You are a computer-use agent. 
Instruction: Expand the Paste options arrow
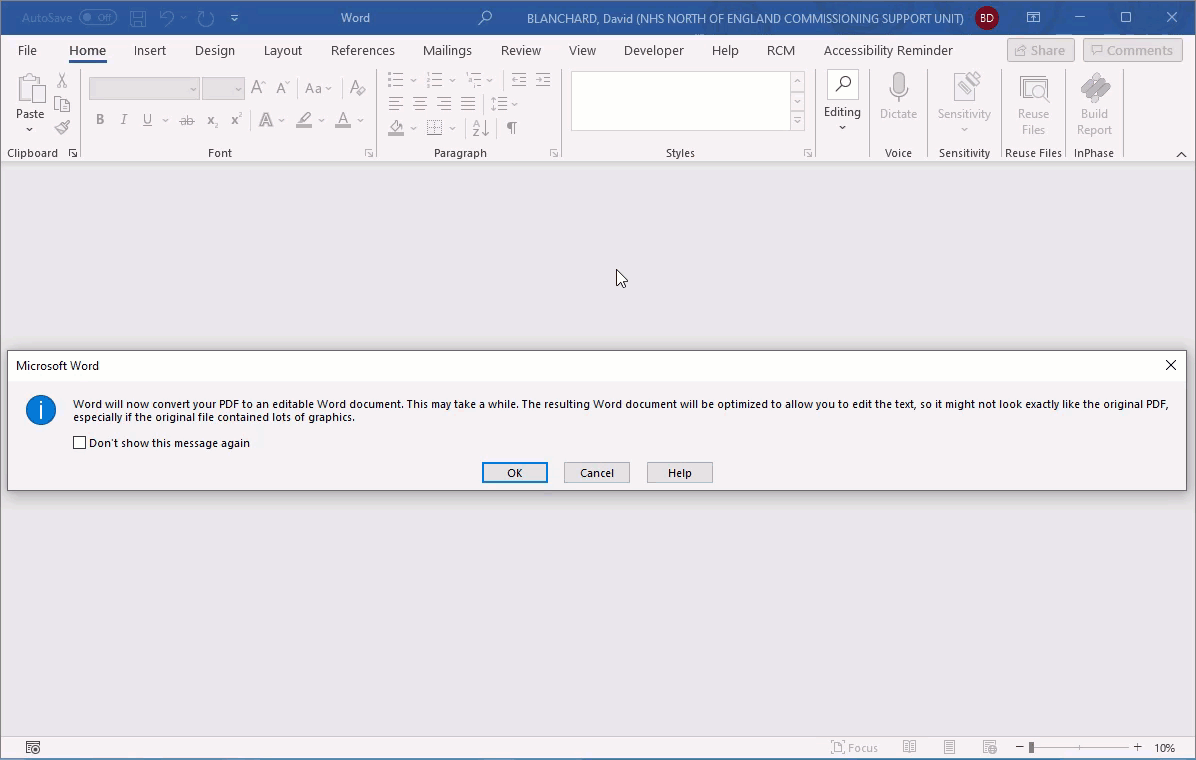[x=30, y=130]
